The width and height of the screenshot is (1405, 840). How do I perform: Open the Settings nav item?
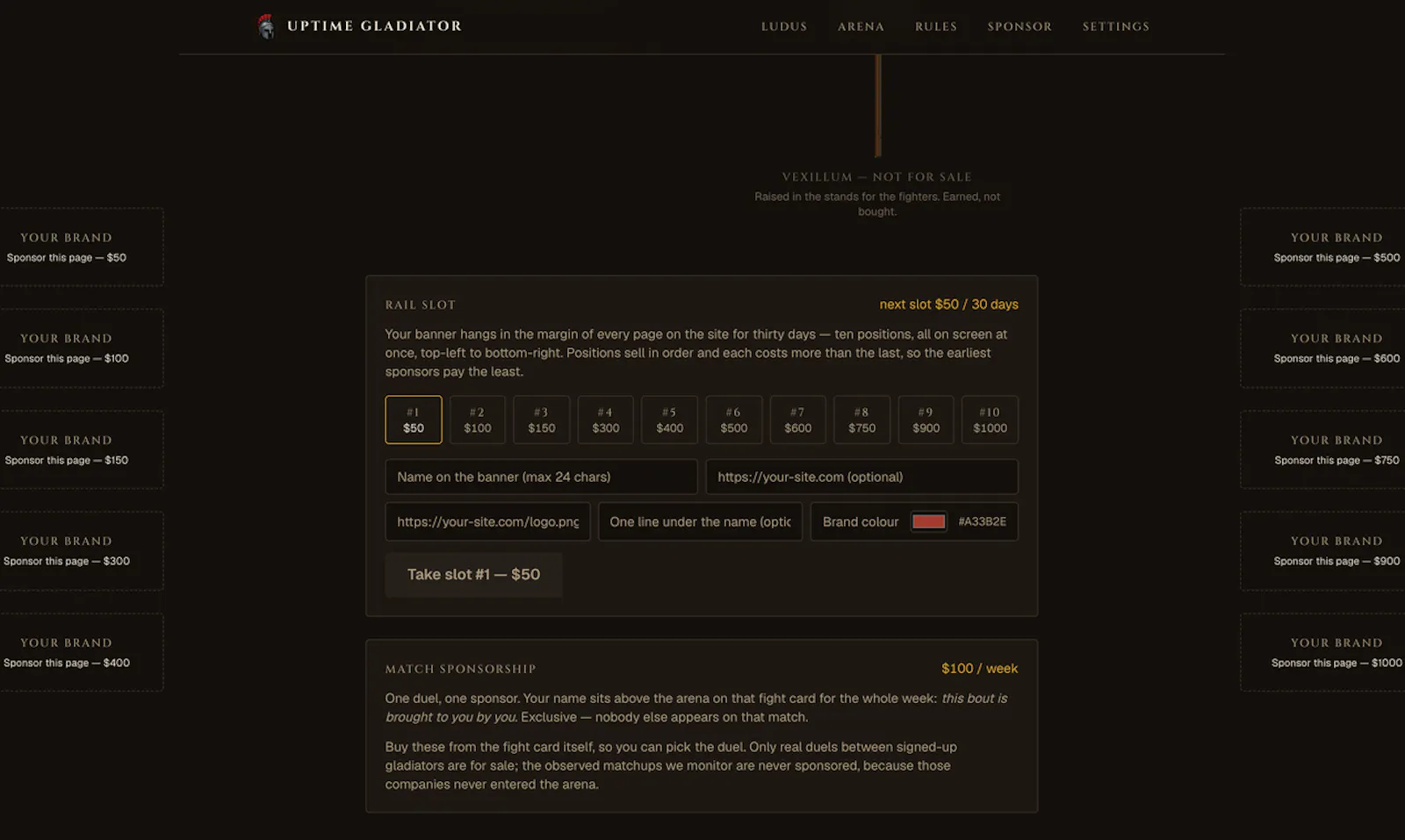point(1115,26)
